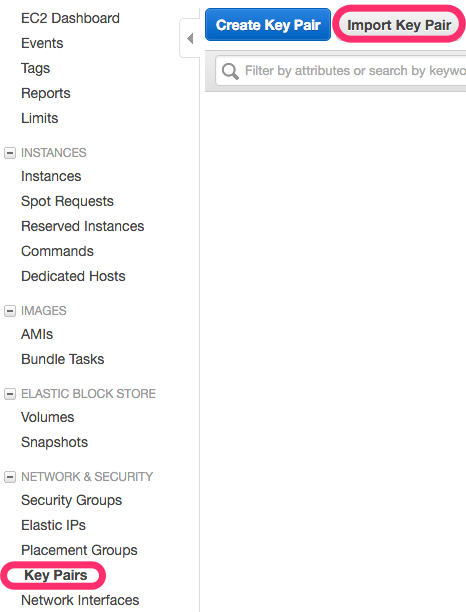Collapse the ELASTIC BLOCK STORE section
Viewport: 466px width, 612px height.
(10, 394)
